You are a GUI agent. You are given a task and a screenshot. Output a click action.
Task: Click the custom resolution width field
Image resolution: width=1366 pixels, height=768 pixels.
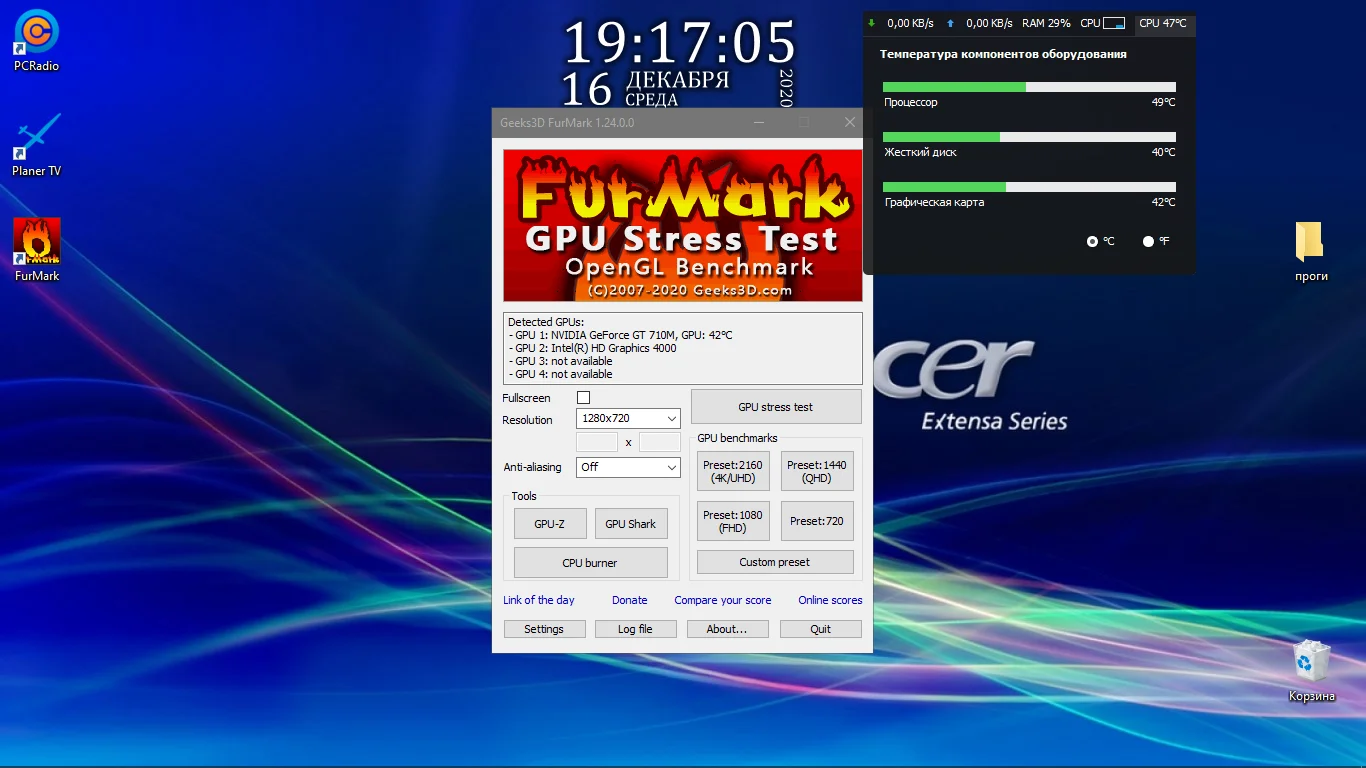click(598, 442)
